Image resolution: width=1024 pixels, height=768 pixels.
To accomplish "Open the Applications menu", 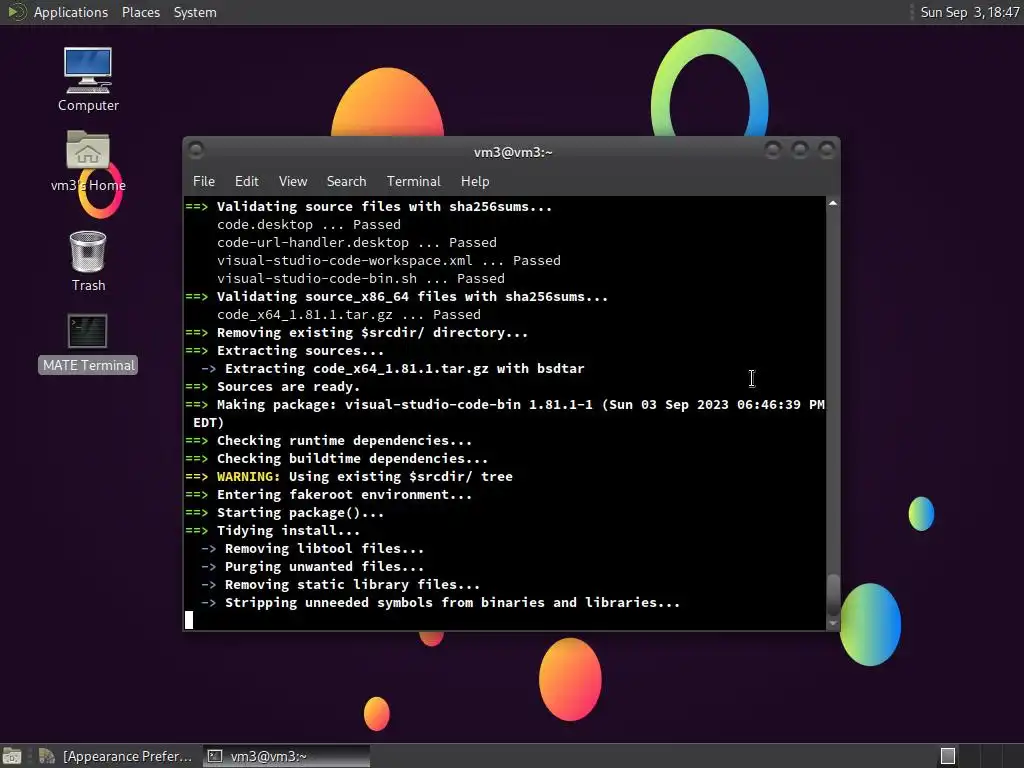I will [x=71, y=12].
